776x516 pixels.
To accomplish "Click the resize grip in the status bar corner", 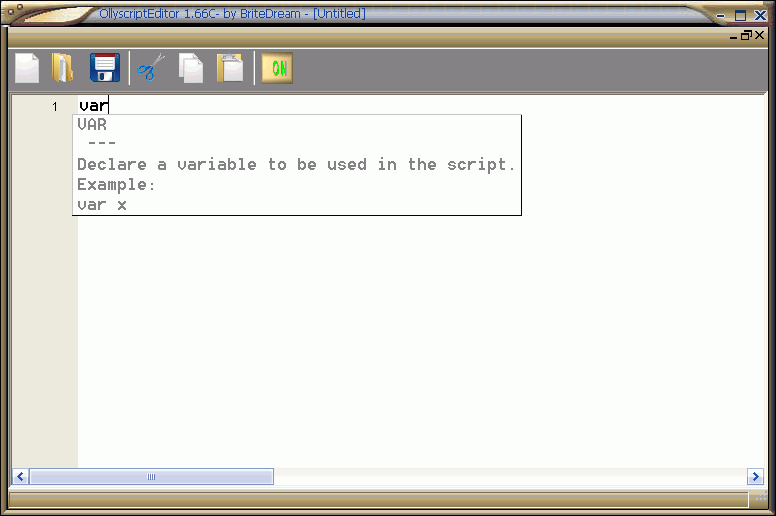I will click(761, 499).
